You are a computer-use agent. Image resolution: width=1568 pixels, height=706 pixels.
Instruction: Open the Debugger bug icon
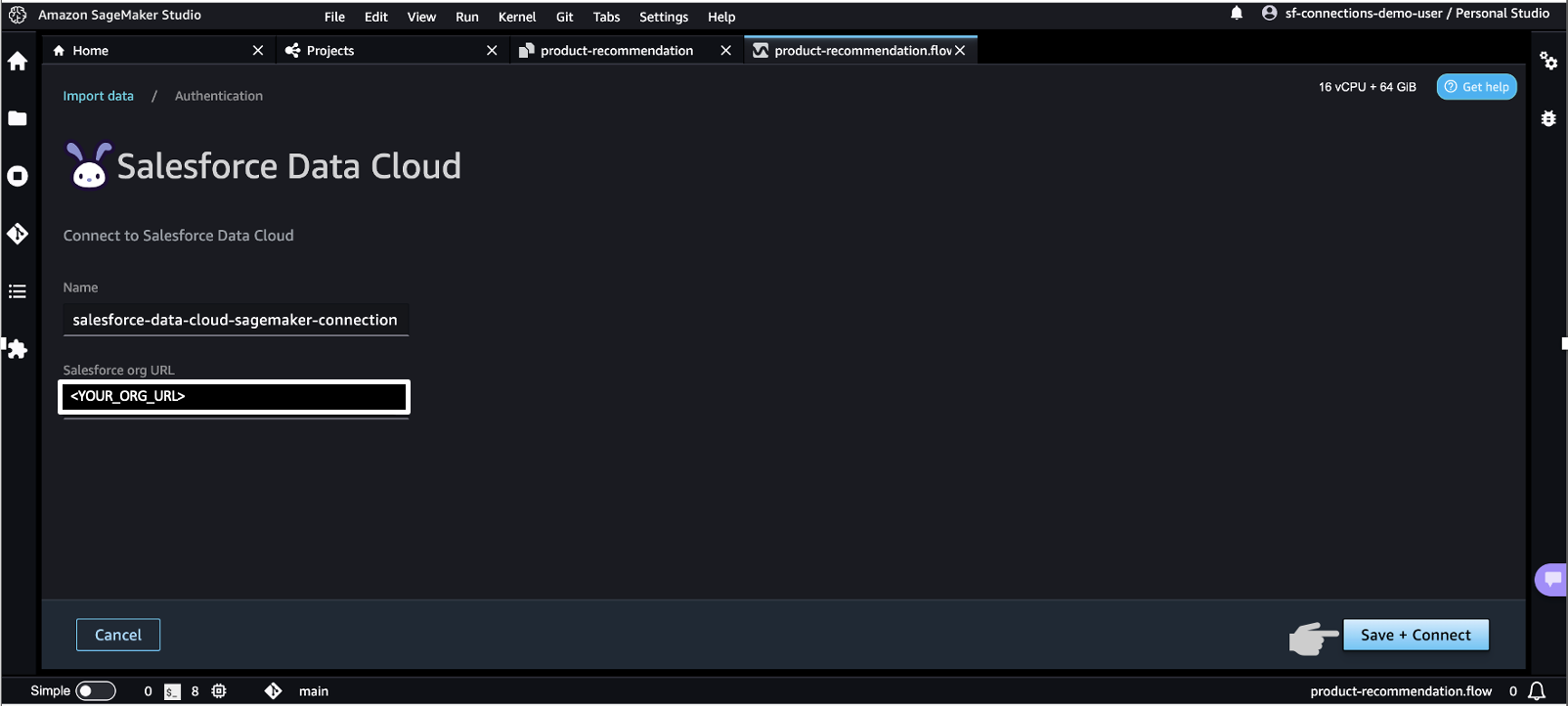(1548, 118)
